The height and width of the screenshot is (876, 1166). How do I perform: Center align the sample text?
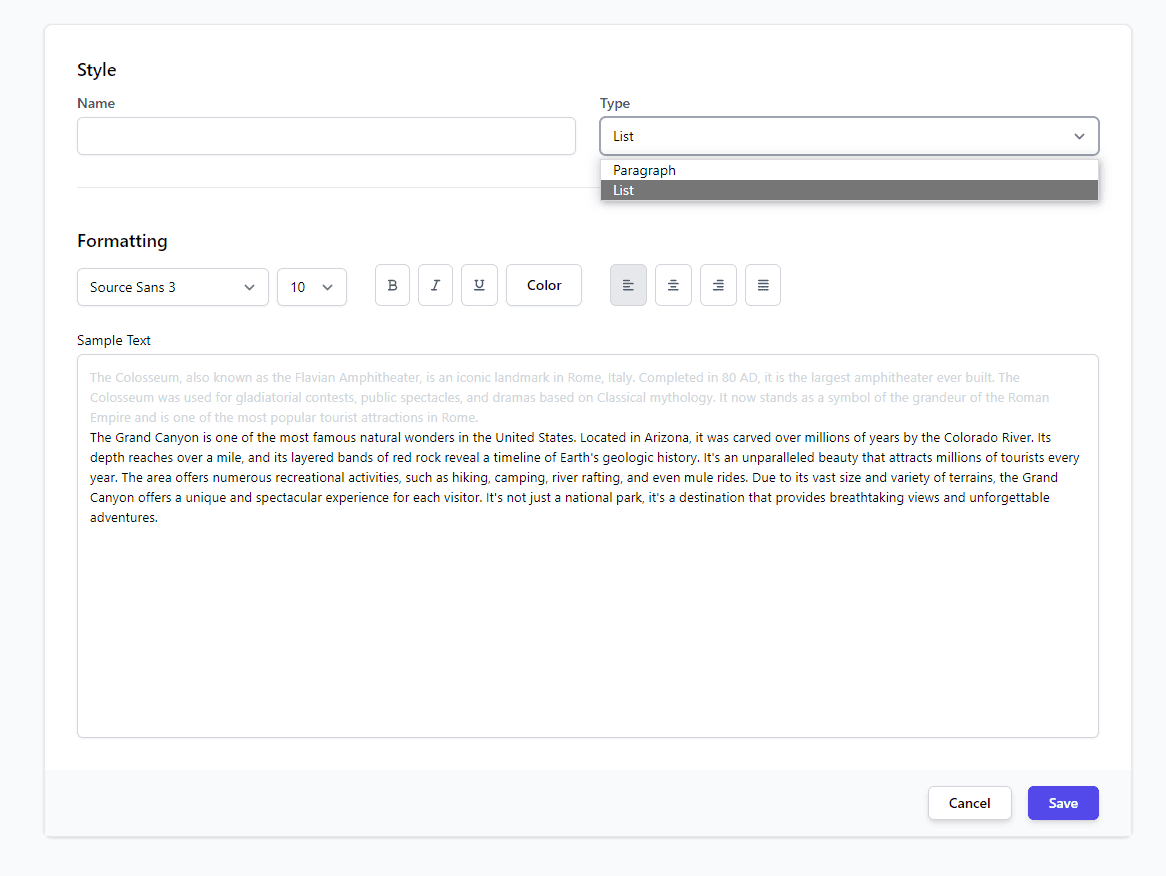pyautogui.click(x=673, y=286)
